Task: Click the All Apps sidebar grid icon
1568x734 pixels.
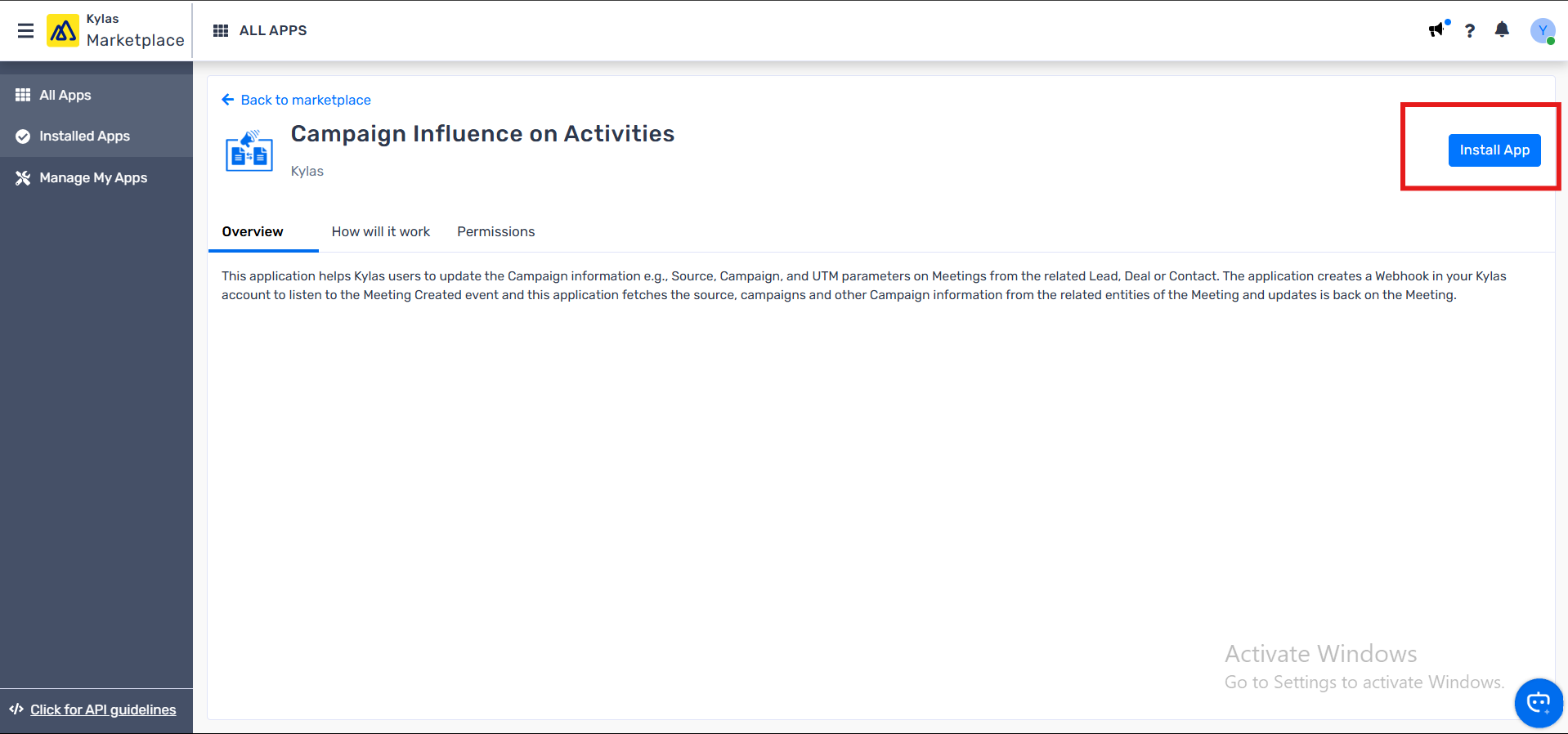Action: [23, 95]
